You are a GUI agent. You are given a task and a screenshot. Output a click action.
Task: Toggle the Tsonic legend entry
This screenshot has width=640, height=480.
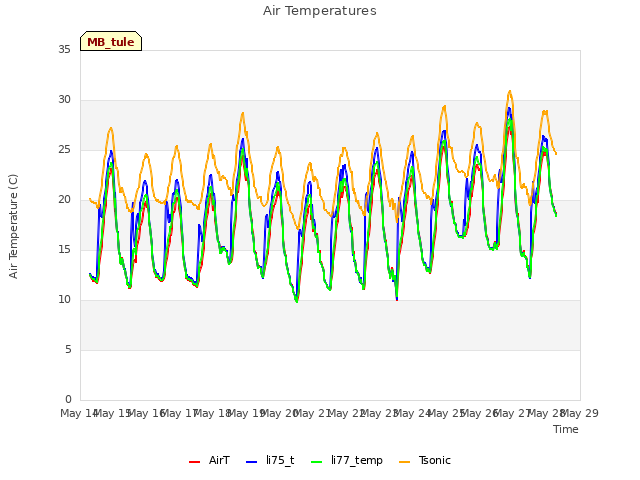(x=425, y=460)
